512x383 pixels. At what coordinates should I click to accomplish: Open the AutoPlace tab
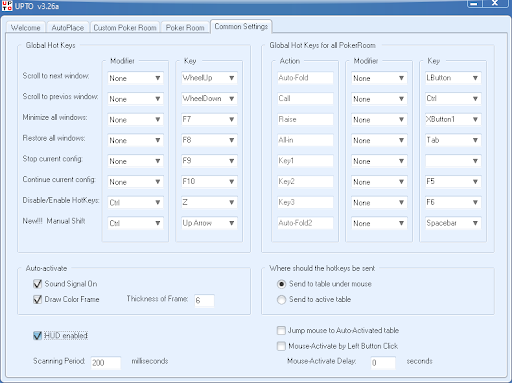(68, 27)
